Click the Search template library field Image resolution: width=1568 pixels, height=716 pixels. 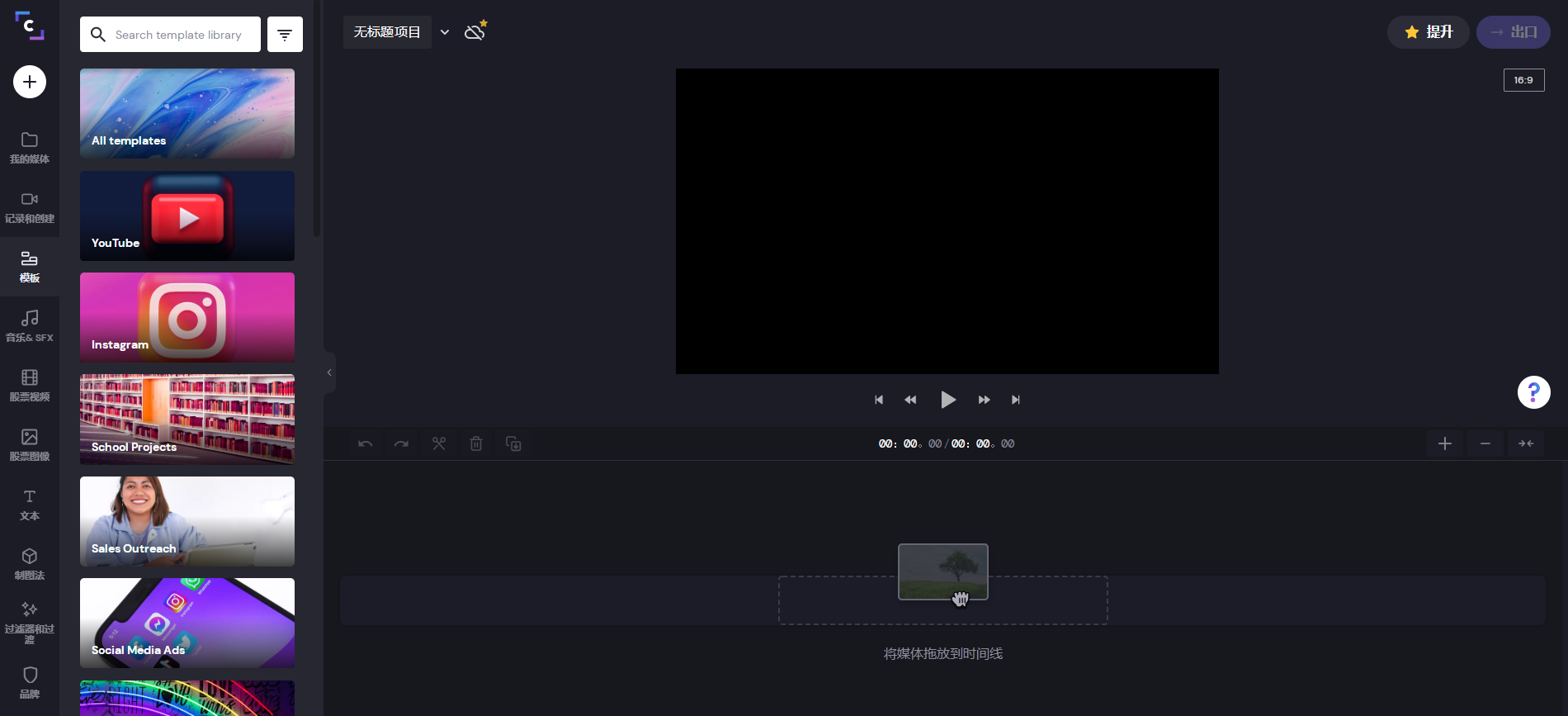pyautogui.click(x=170, y=35)
